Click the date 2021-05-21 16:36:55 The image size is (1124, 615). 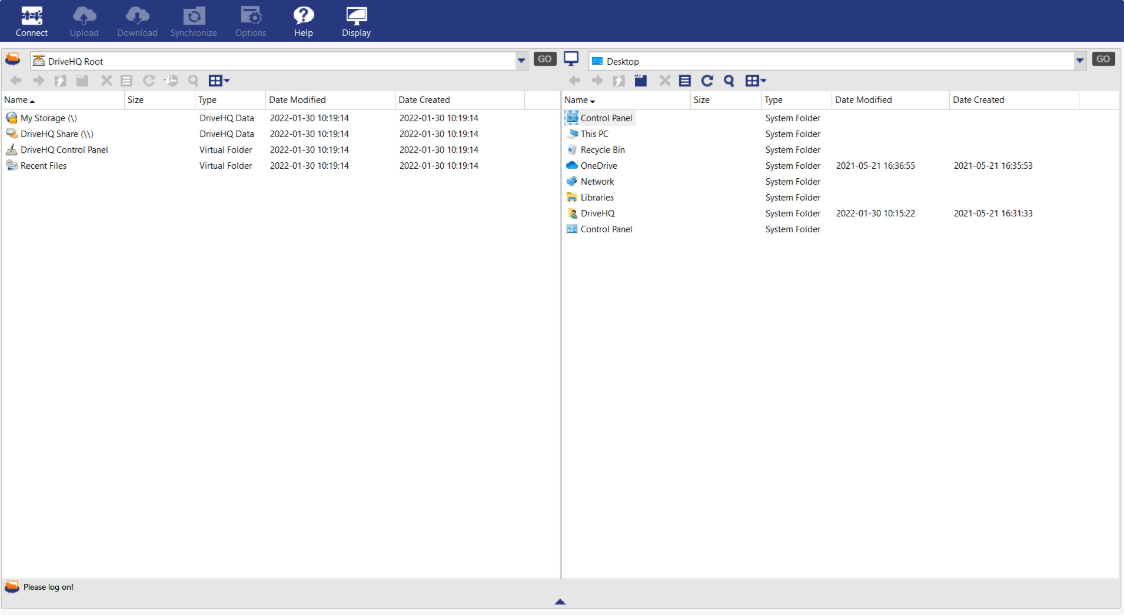[x=875, y=166]
